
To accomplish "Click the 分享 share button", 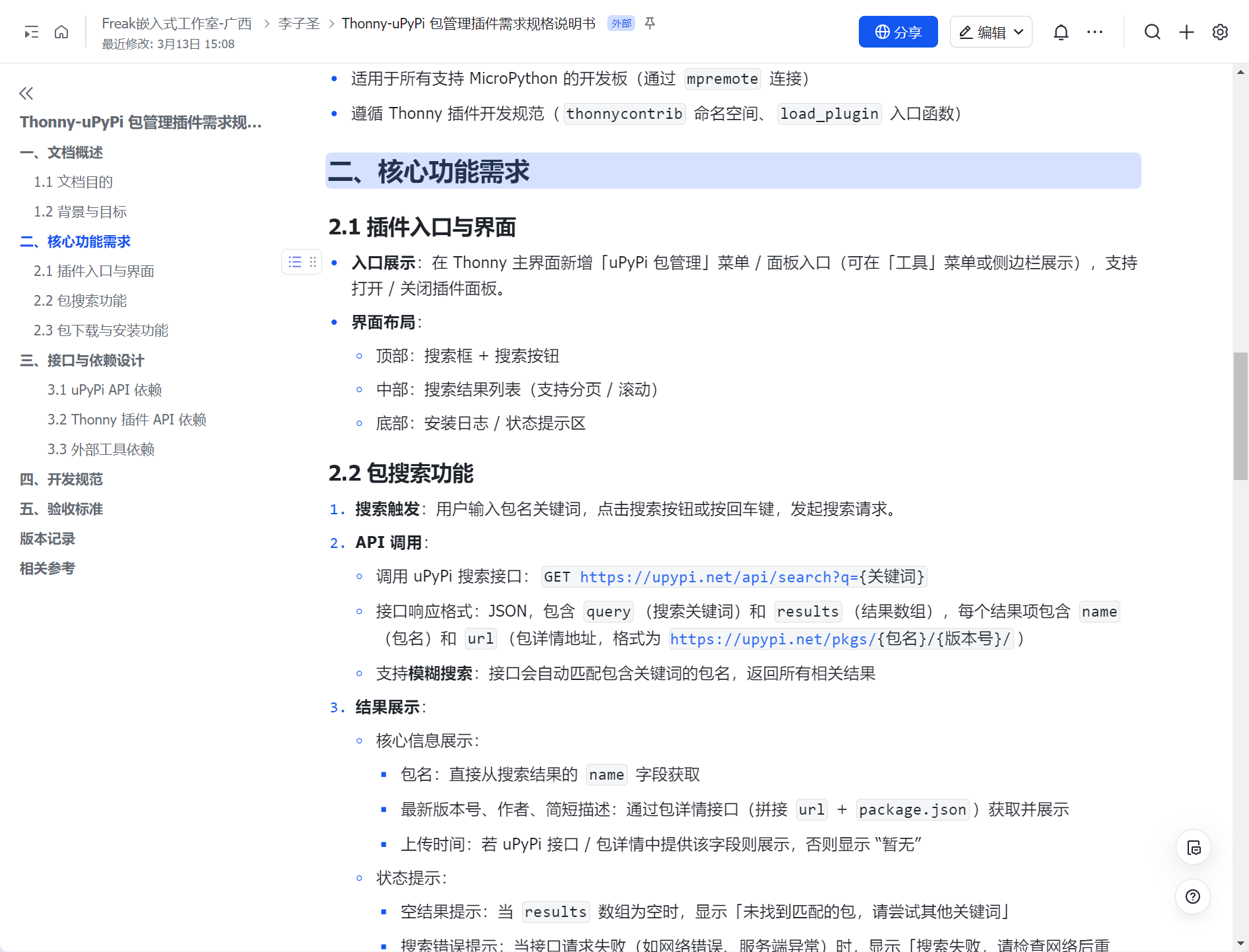I will coord(898,32).
